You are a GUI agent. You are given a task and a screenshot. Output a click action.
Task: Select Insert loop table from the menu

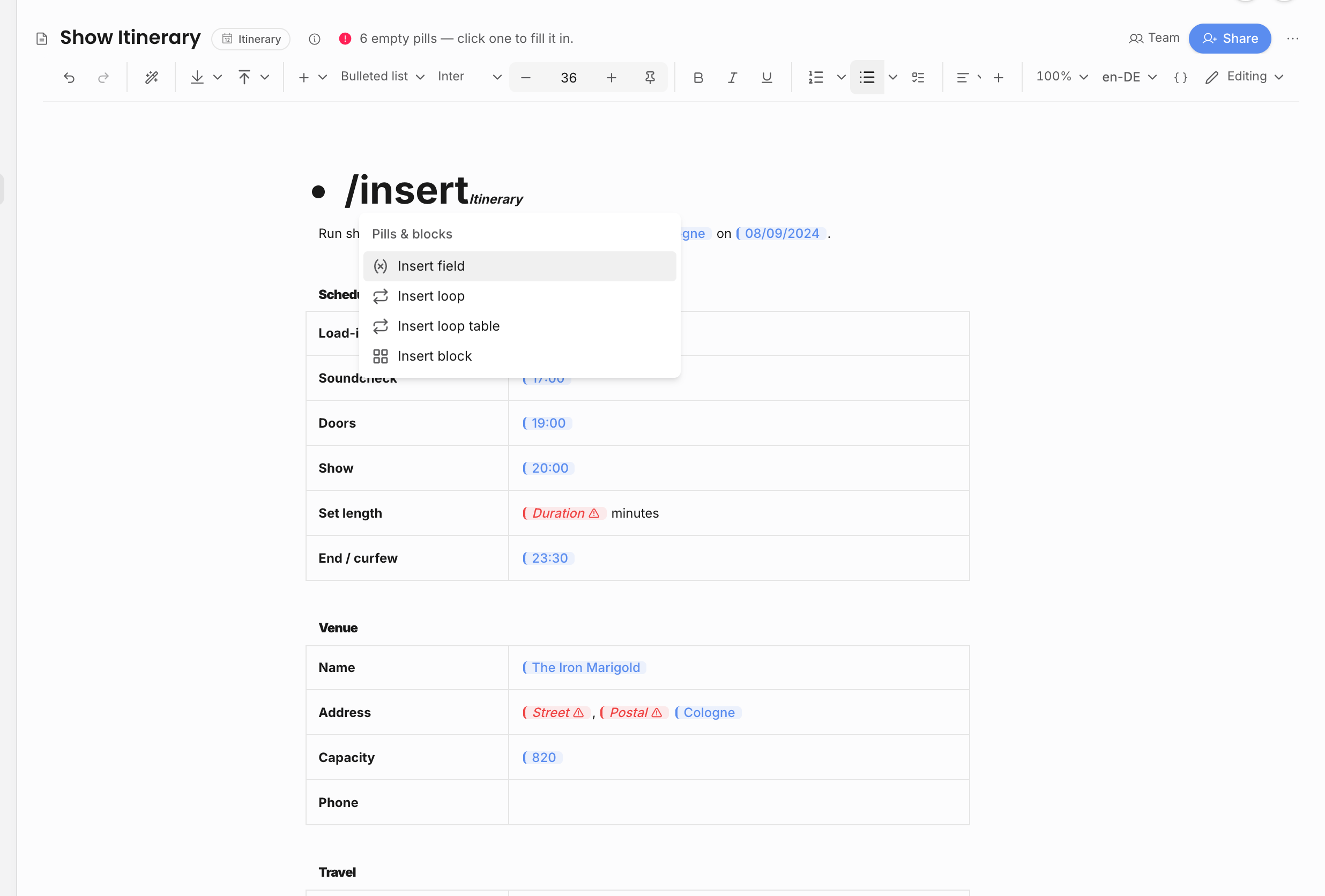tap(519, 326)
